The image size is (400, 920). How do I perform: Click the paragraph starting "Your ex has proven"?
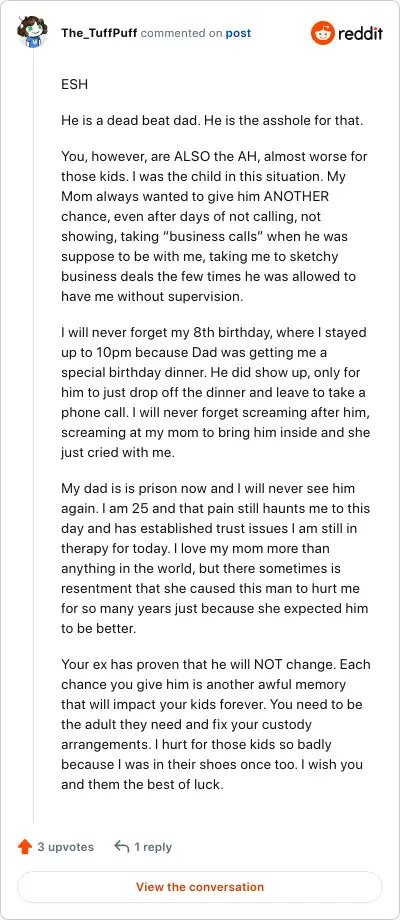[x=215, y=725]
